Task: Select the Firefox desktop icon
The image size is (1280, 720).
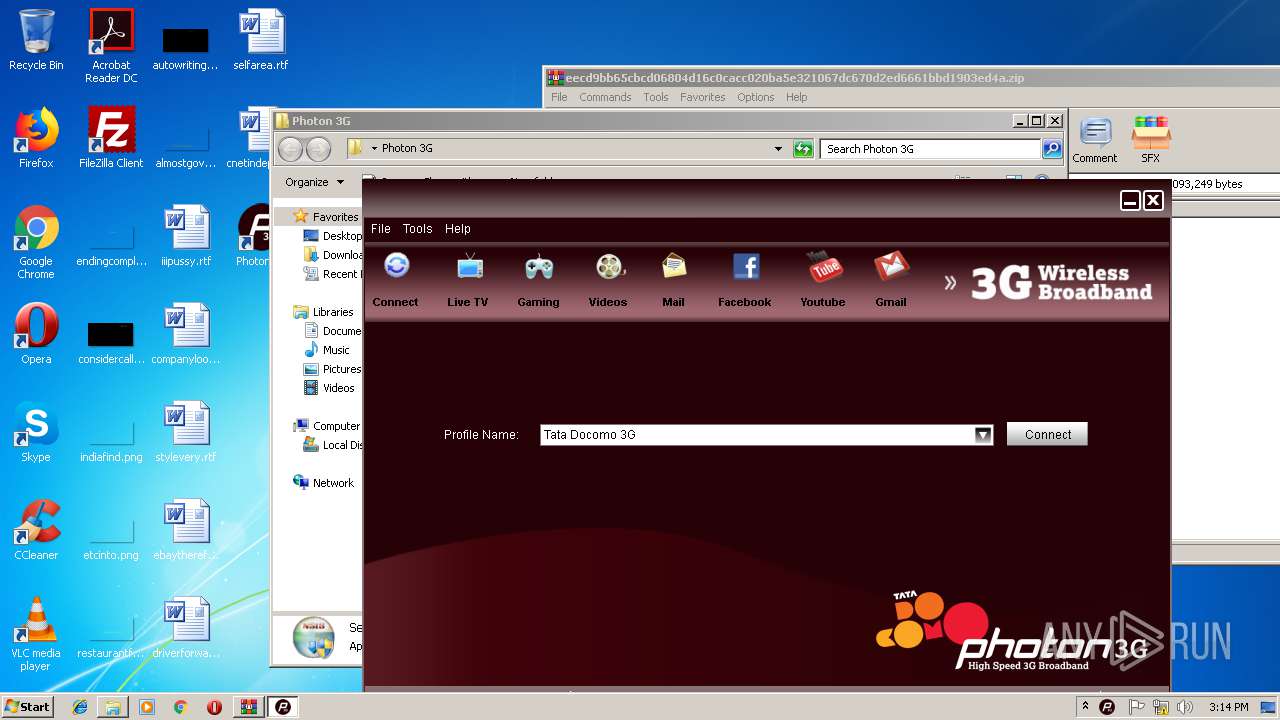Action: 36,138
